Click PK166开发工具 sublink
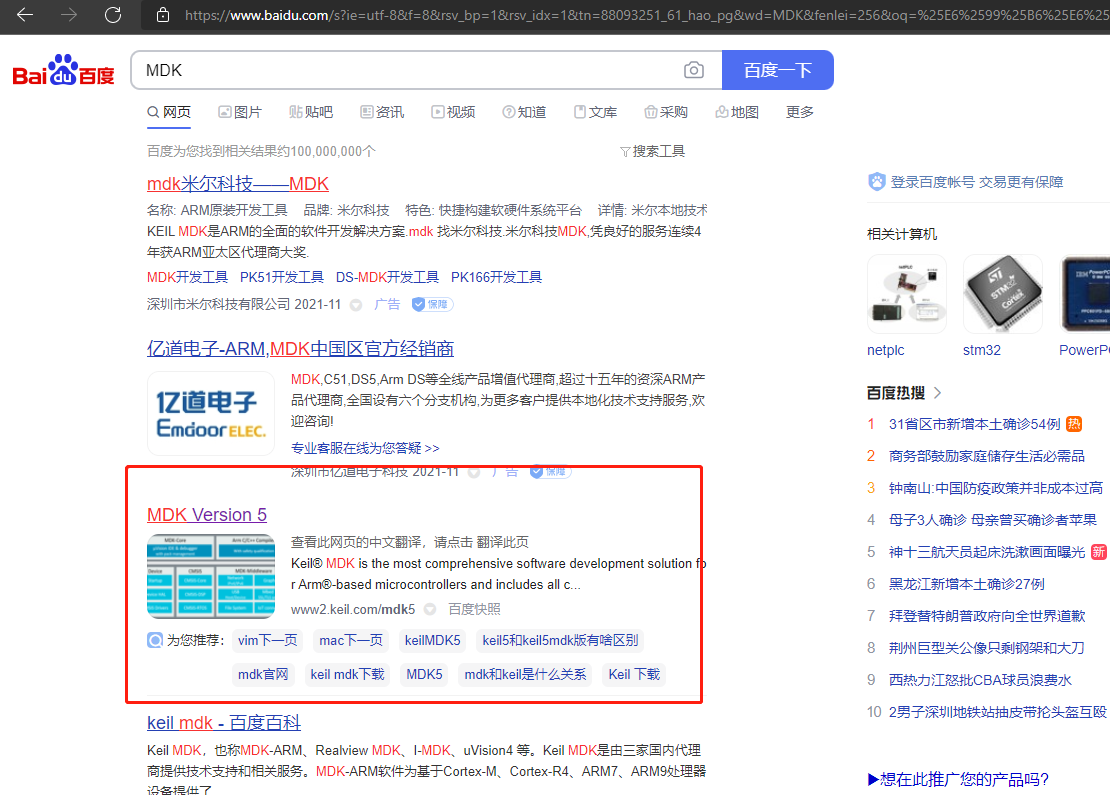1110x795 pixels. (x=496, y=277)
